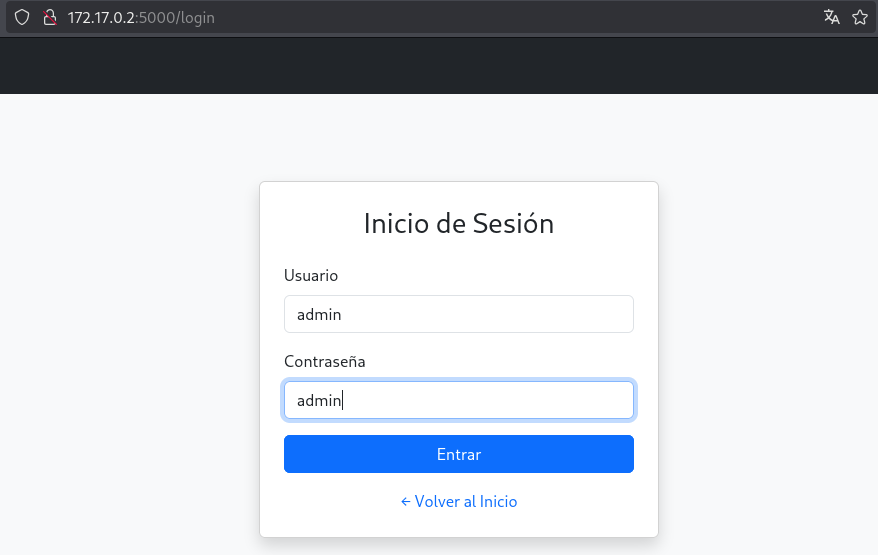Click the Contraseña label
Image resolution: width=878 pixels, height=555 pixels.
coord(325,362)
